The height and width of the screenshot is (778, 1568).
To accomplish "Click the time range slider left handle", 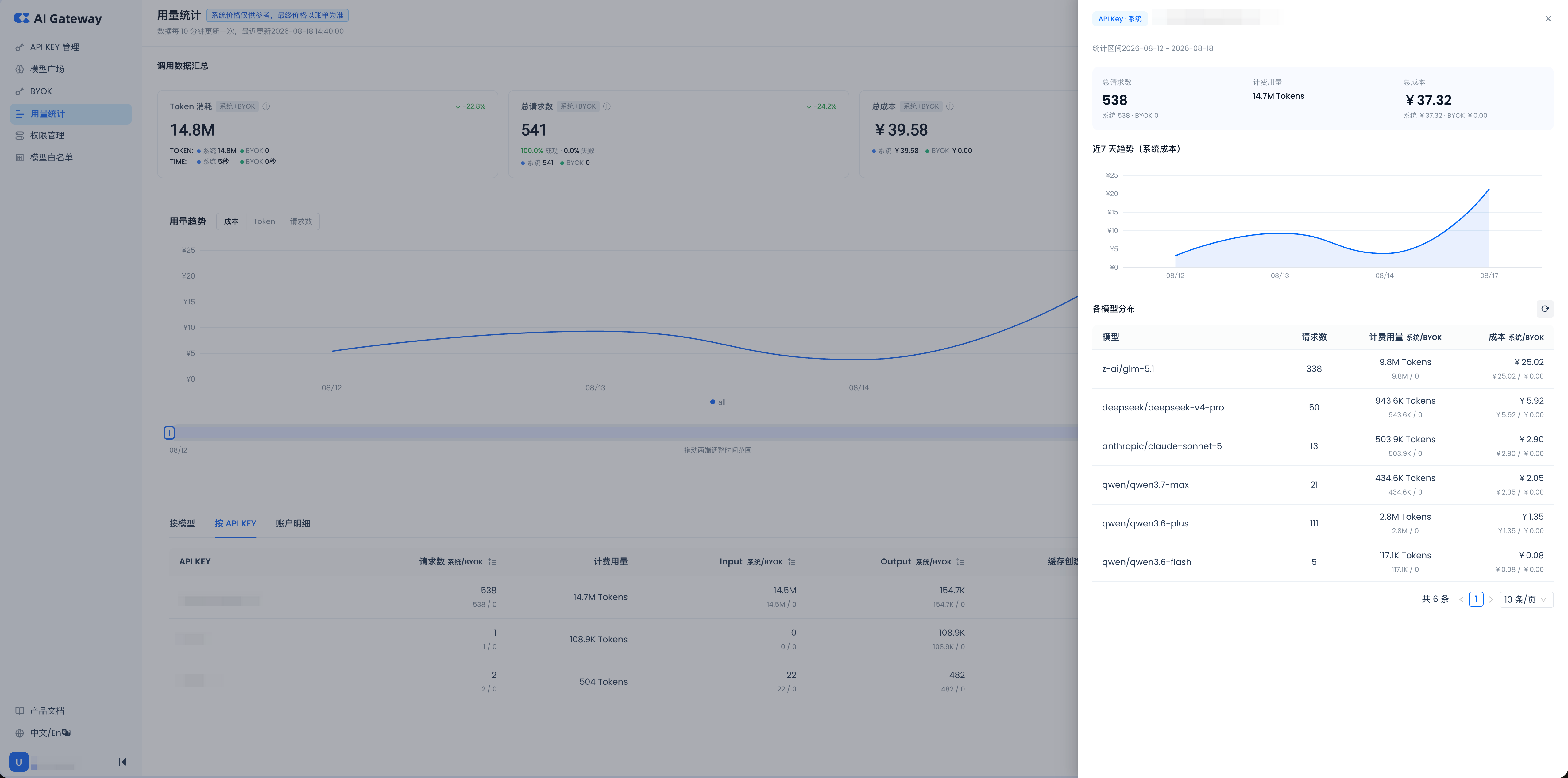I will click(169, 433).
